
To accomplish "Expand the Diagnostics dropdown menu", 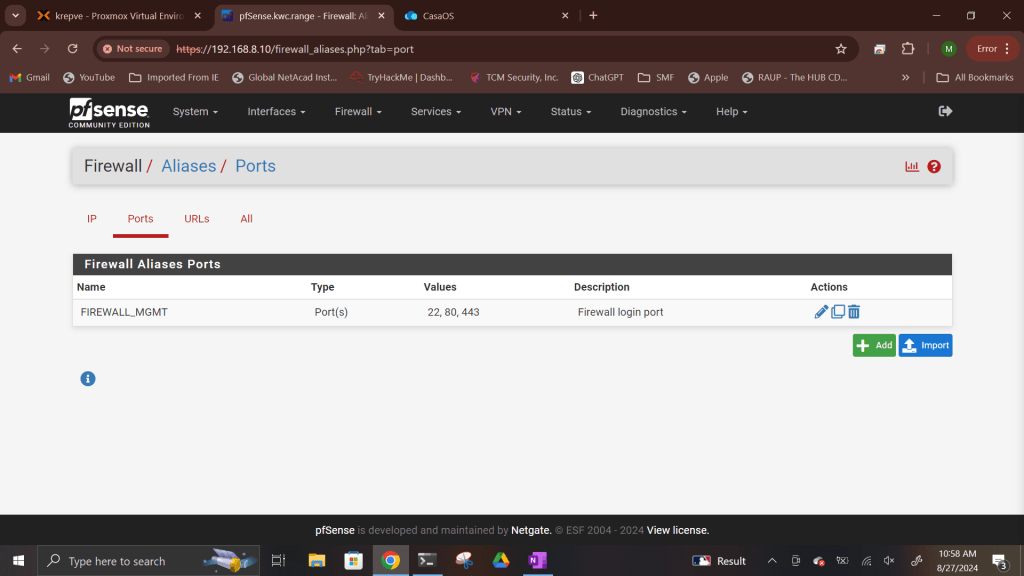I will 653,112.
